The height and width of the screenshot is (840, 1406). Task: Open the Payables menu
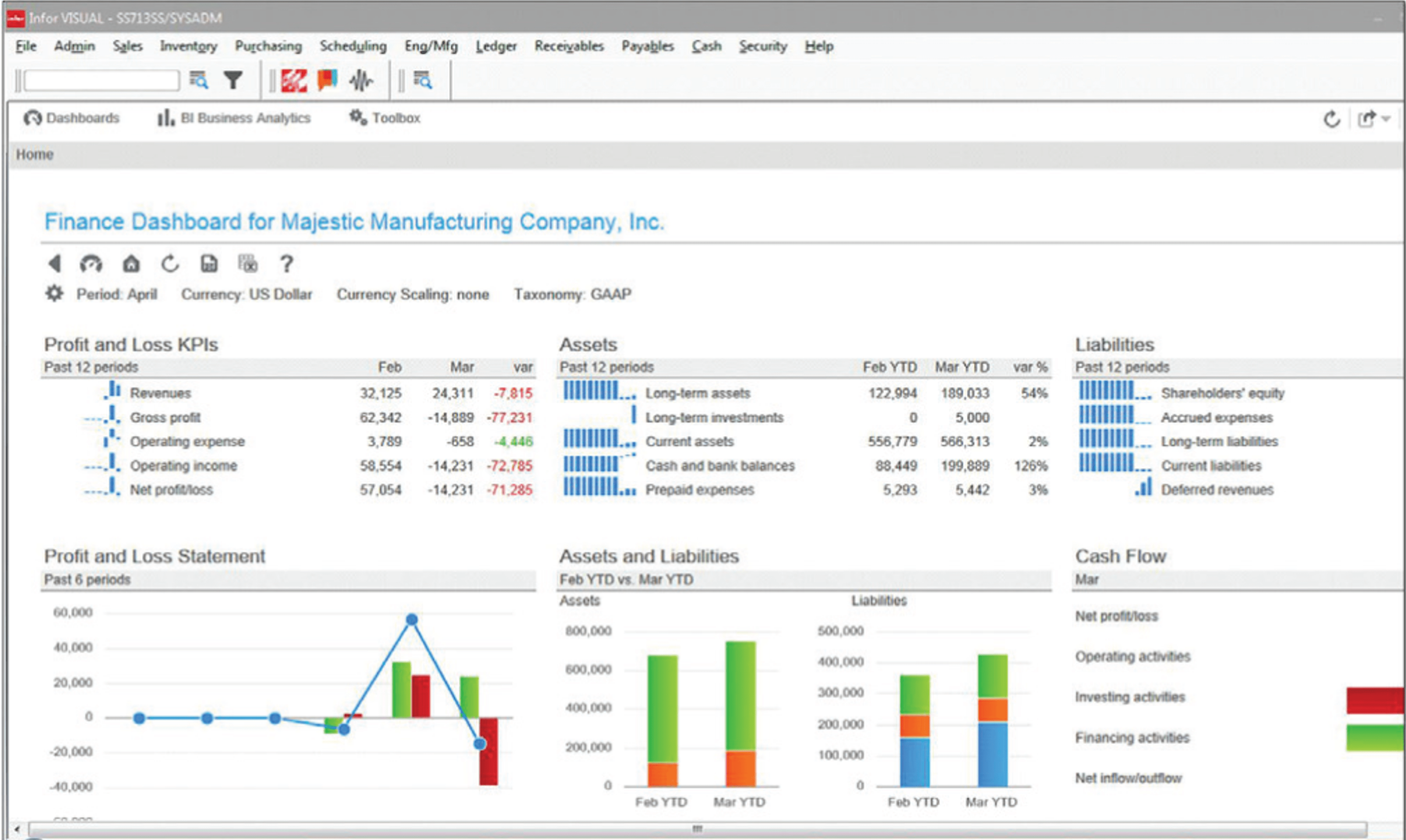point(648,46)
